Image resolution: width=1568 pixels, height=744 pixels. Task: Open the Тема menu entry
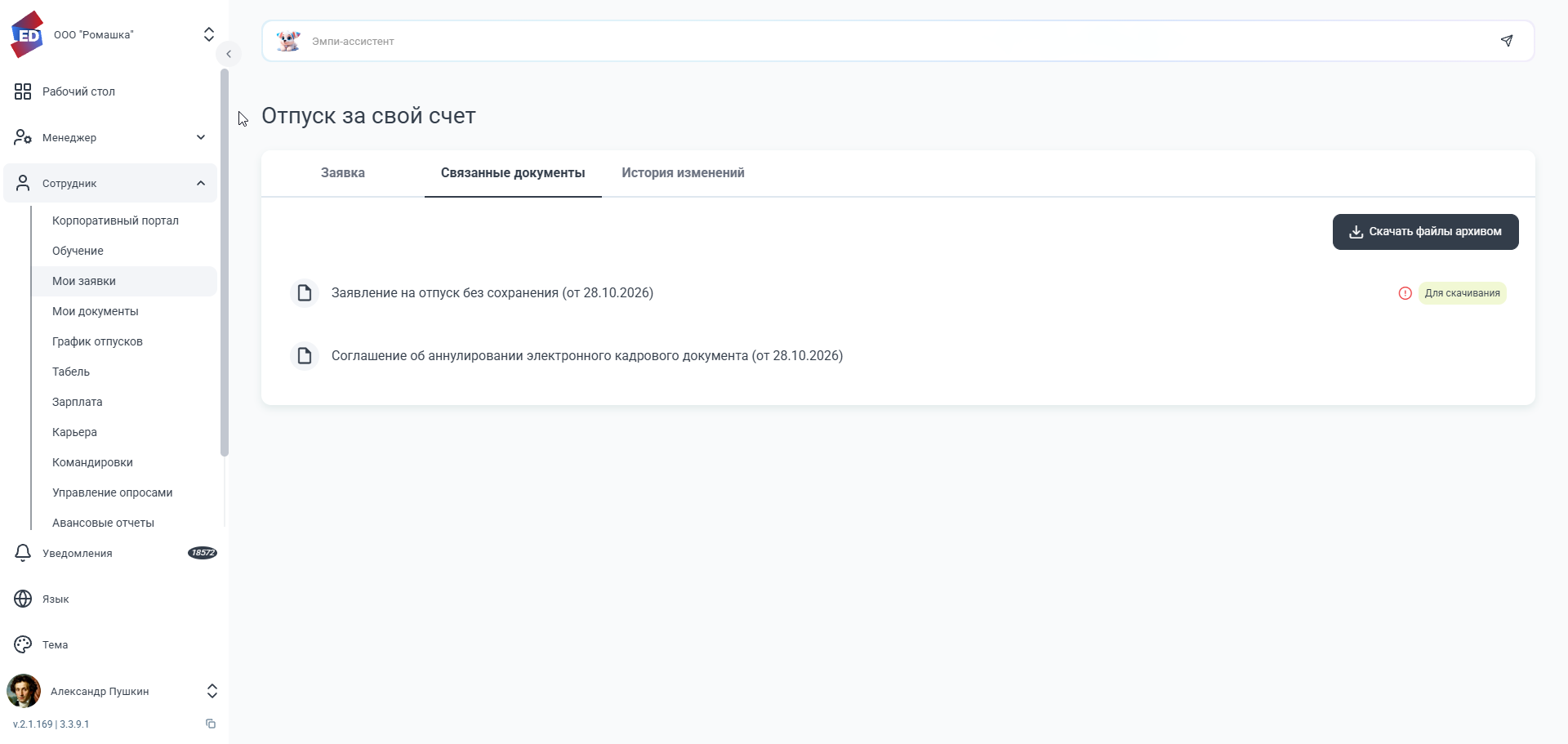click(56, 644)
